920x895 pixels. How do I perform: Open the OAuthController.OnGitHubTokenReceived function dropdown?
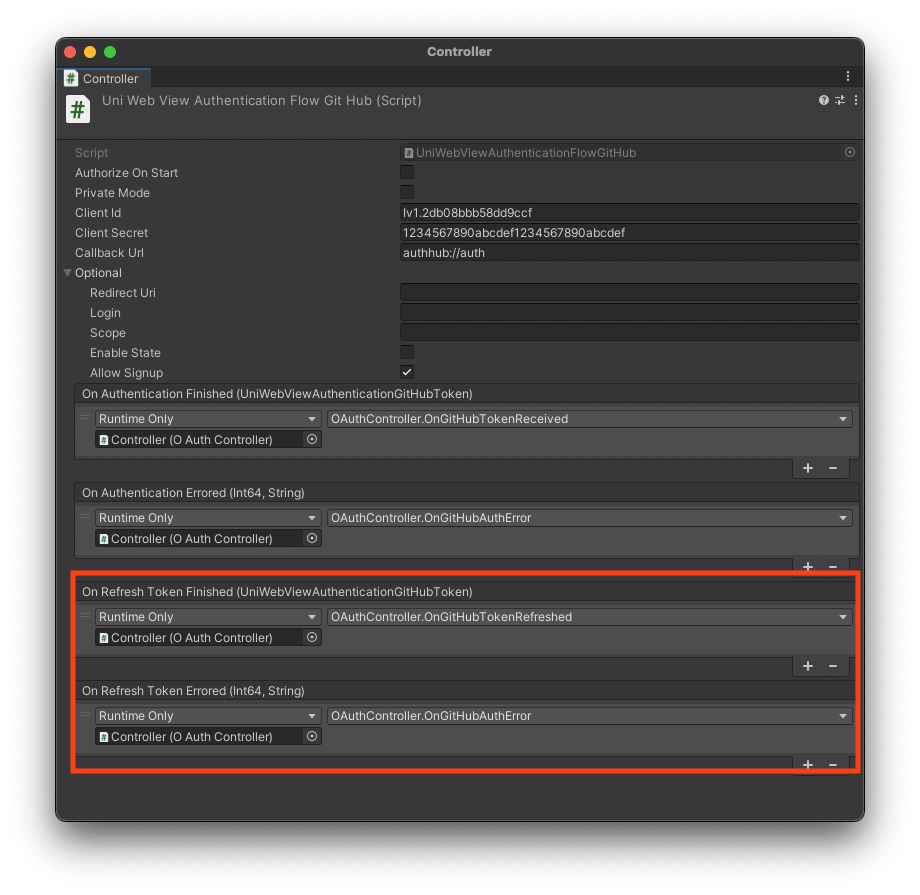click(x=590, y=419)
